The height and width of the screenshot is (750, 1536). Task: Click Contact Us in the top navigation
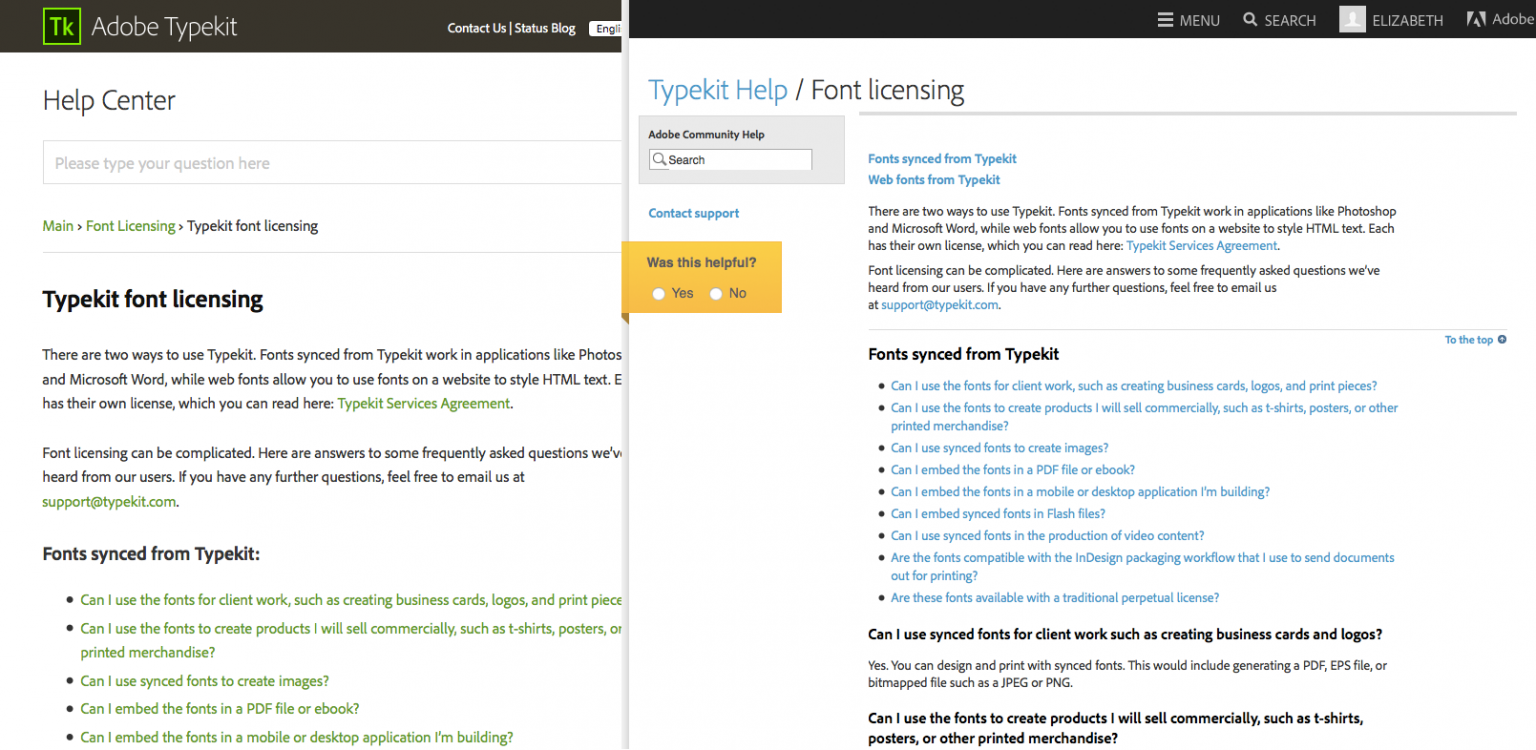click(477, 27)
